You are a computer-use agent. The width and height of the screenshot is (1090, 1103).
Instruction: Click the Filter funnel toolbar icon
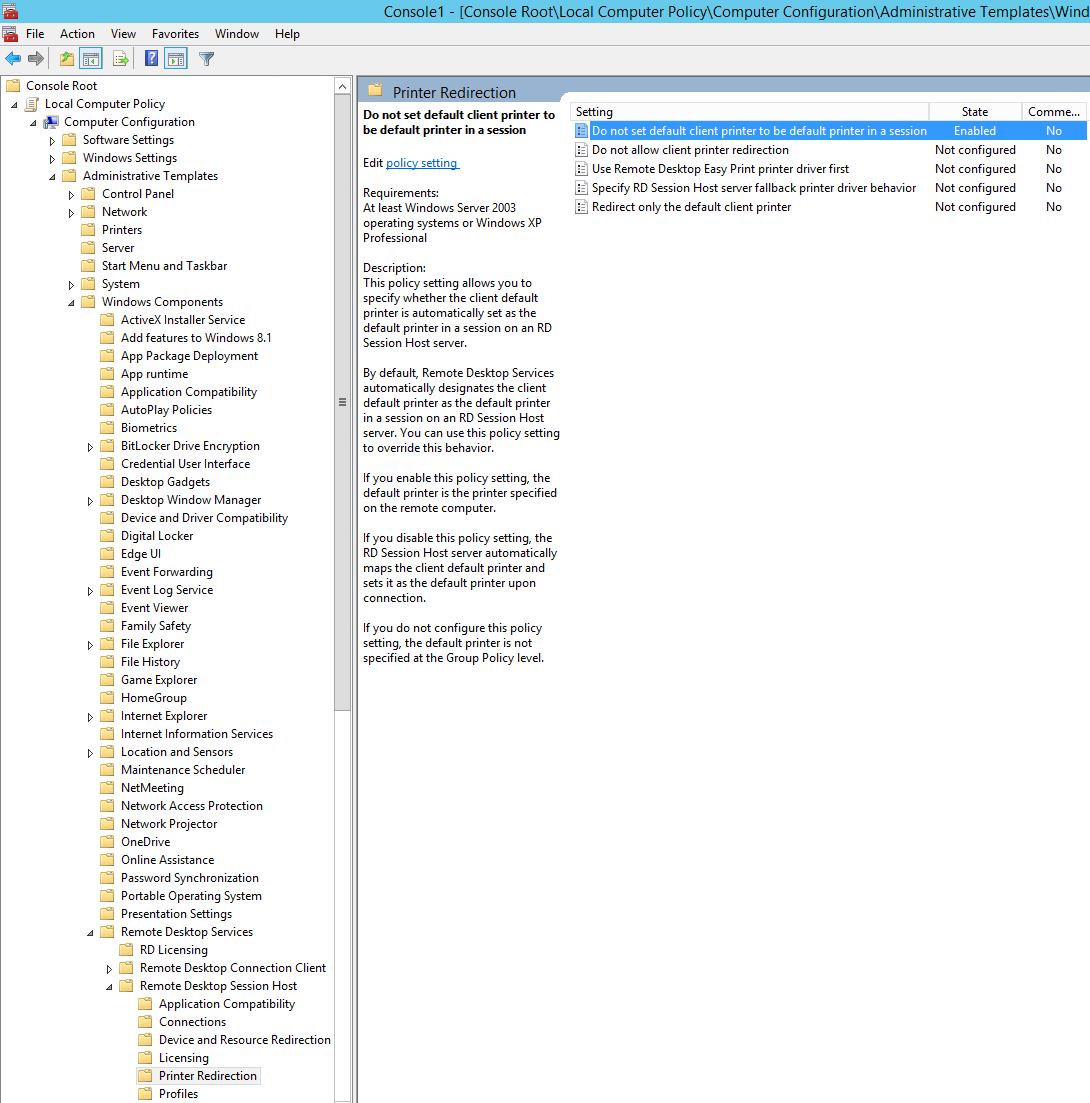207,59
